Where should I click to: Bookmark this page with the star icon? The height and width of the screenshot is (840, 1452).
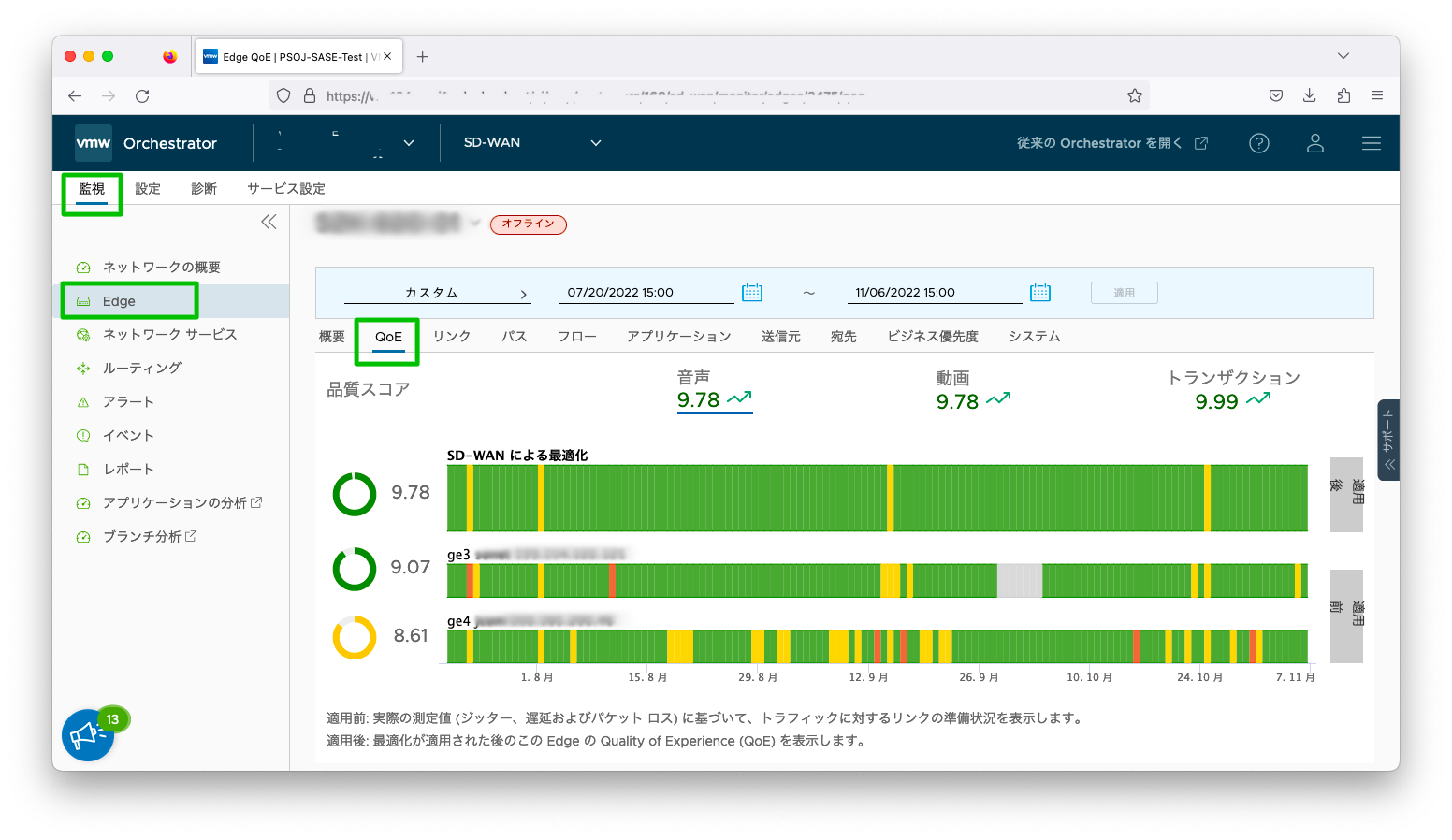[1135, 95]
